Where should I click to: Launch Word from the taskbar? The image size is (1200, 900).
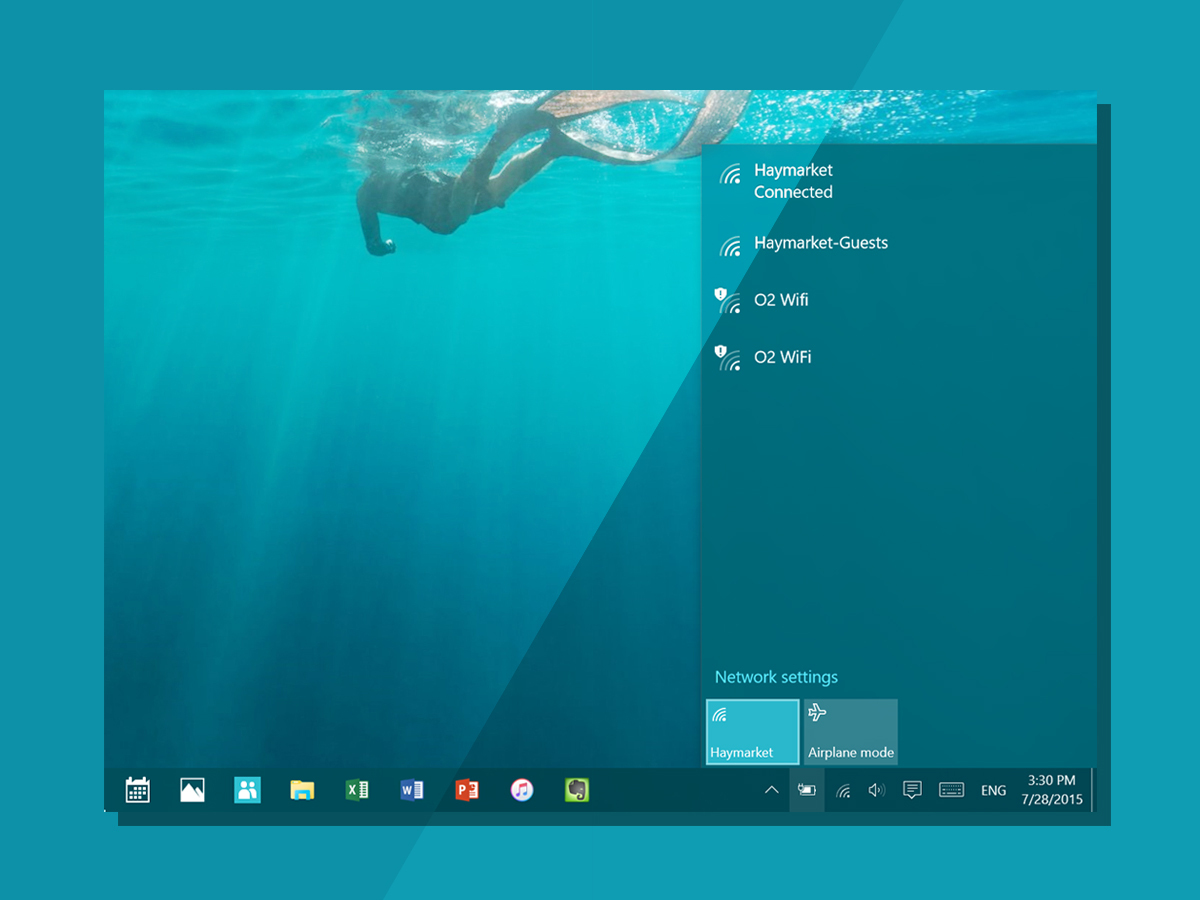coord(411,790)
